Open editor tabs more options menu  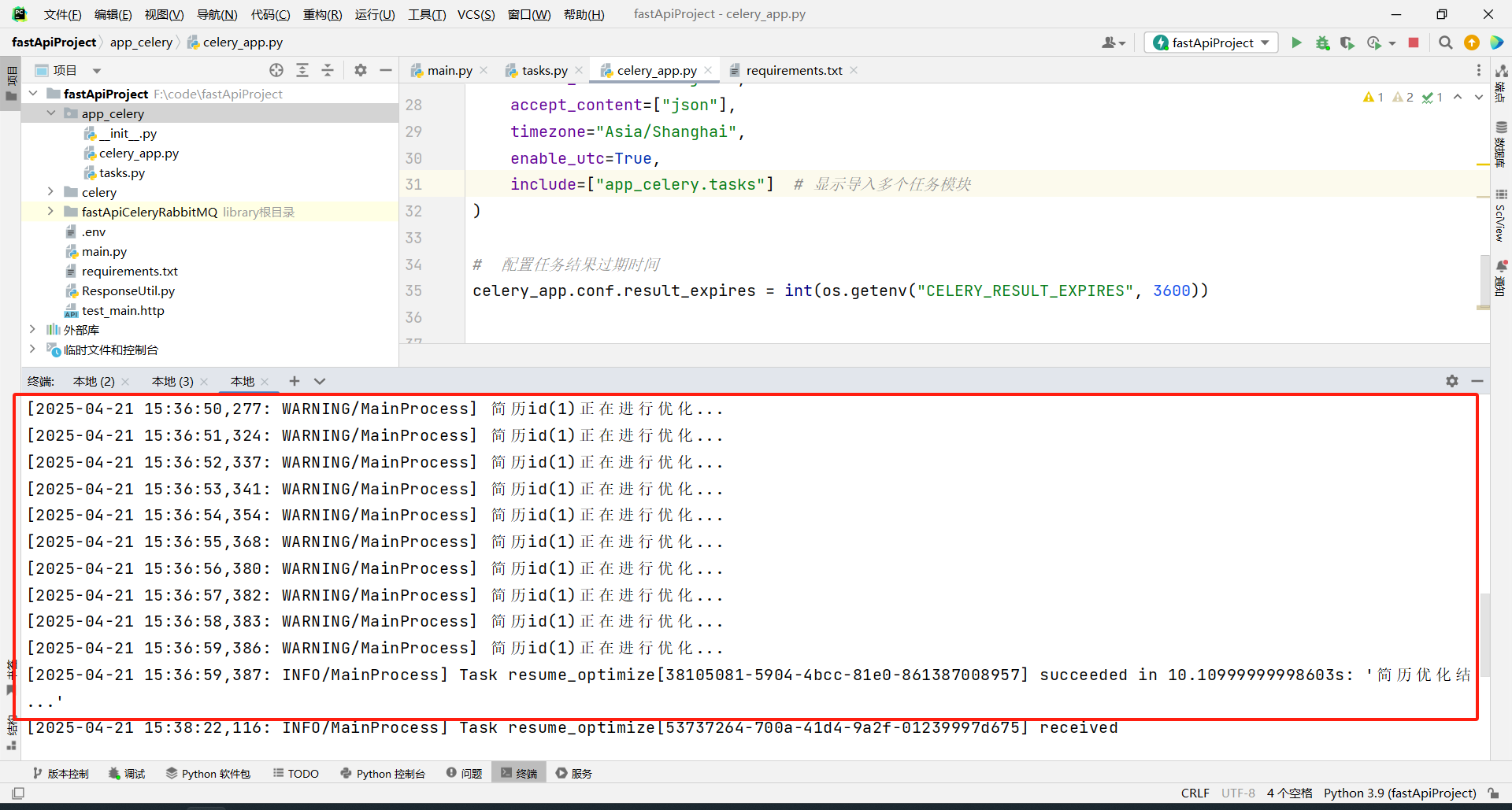[1479, 70]
